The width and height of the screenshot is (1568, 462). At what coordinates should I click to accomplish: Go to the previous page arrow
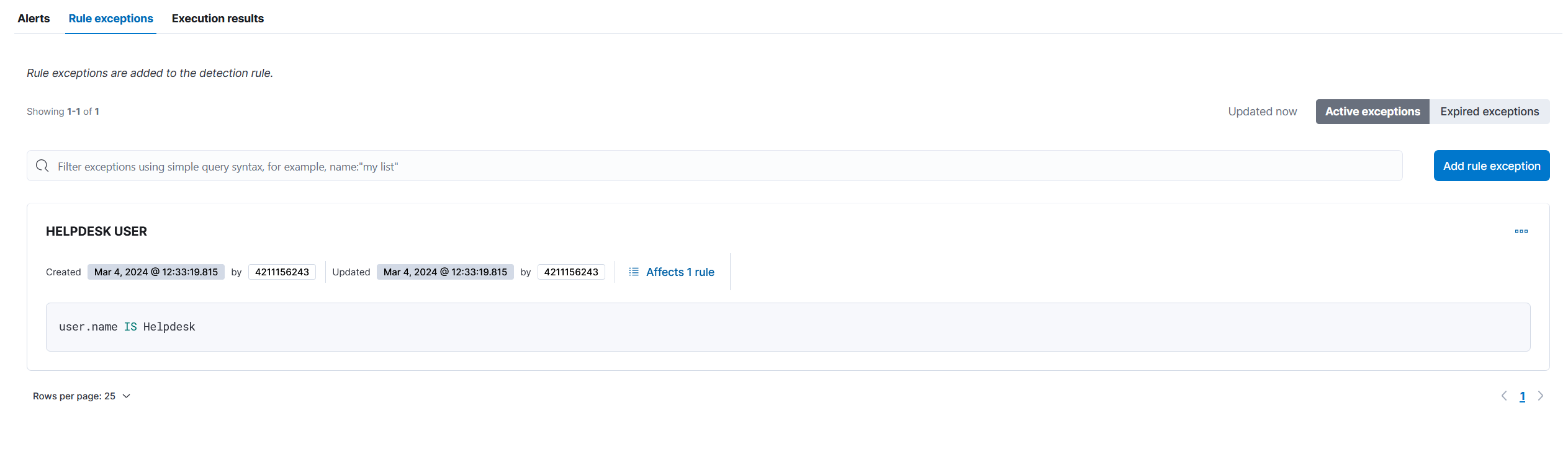tap(1503, 396)
